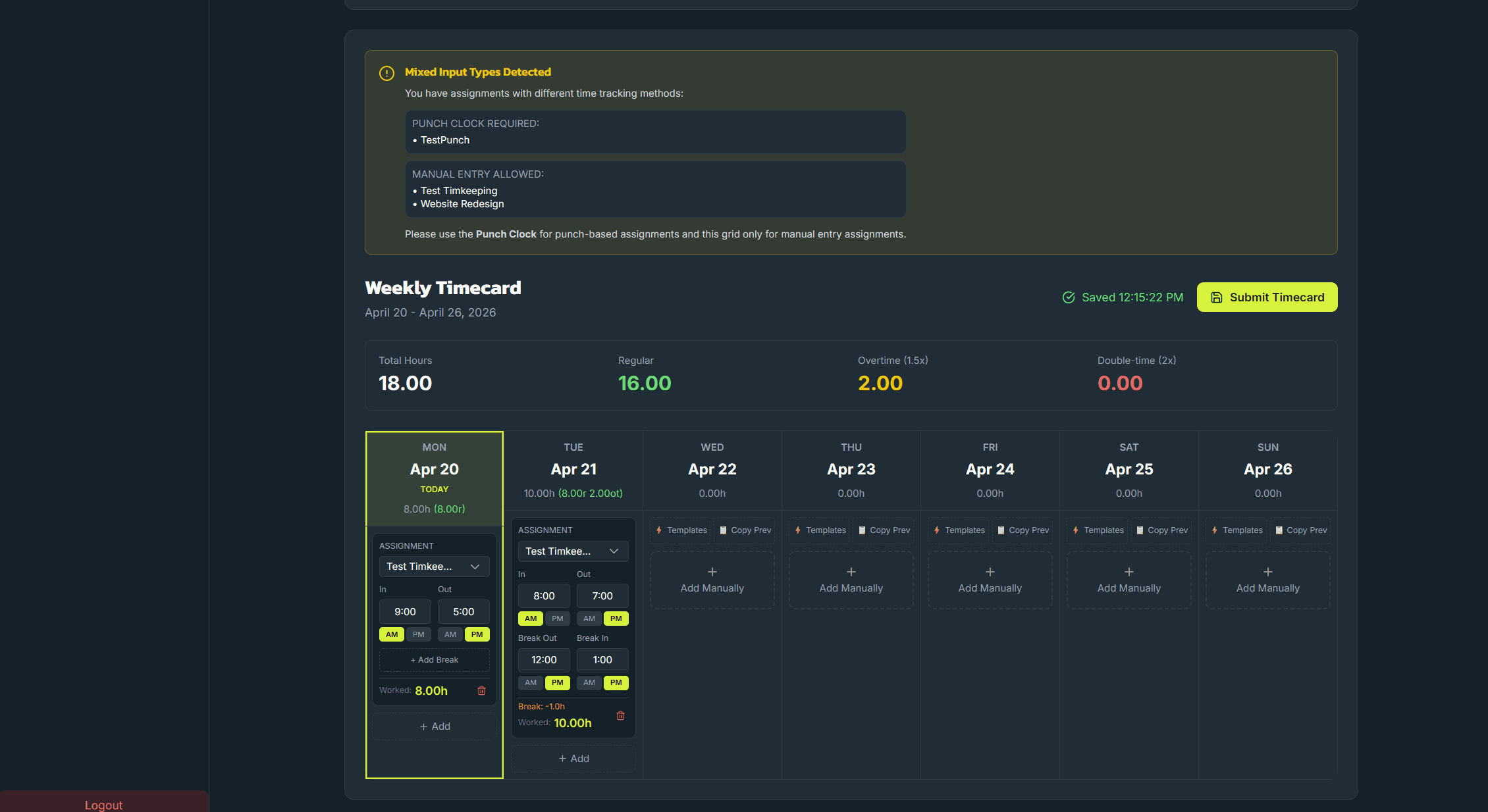Select the Thu Apr 23 day header
The width and height of the screenshot is (1488, 812).
pyautogui.click(x=851, y=470)
